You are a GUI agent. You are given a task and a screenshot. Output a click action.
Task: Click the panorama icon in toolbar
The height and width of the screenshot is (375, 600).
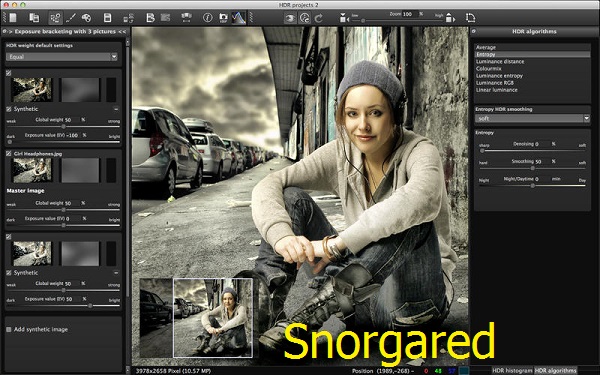(x=186, y=18)
